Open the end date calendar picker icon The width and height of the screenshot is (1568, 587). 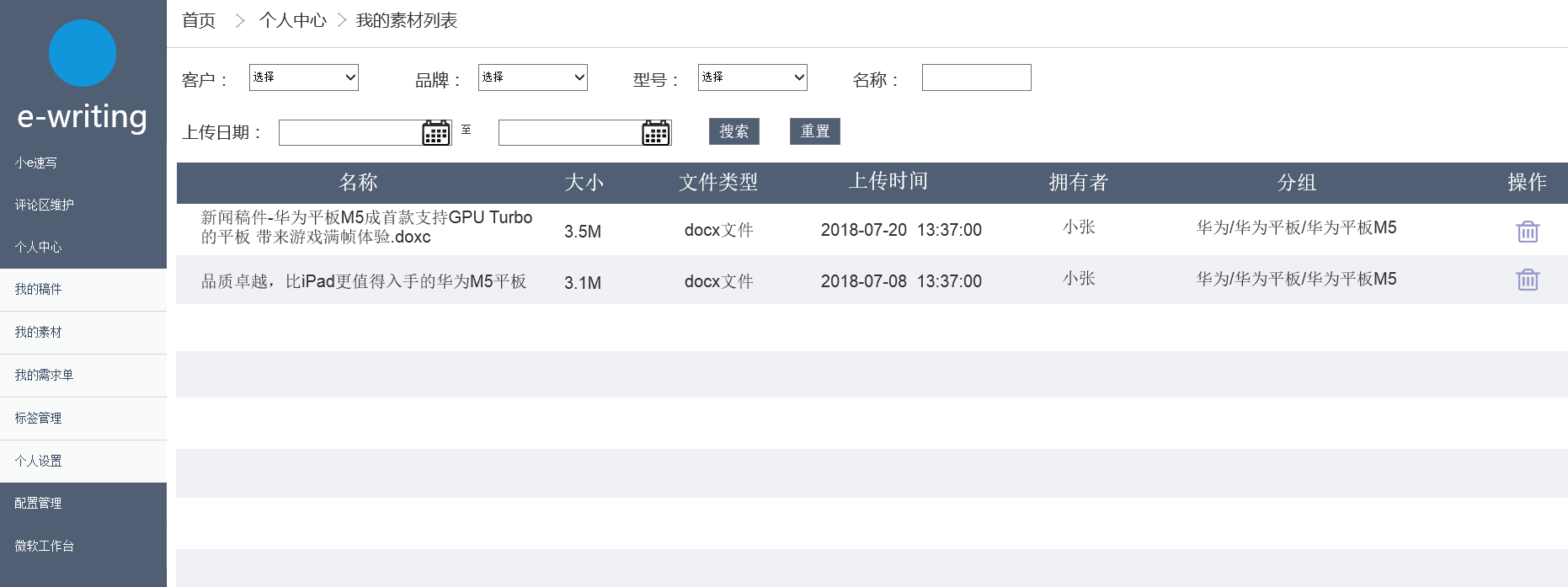point(656,132)
